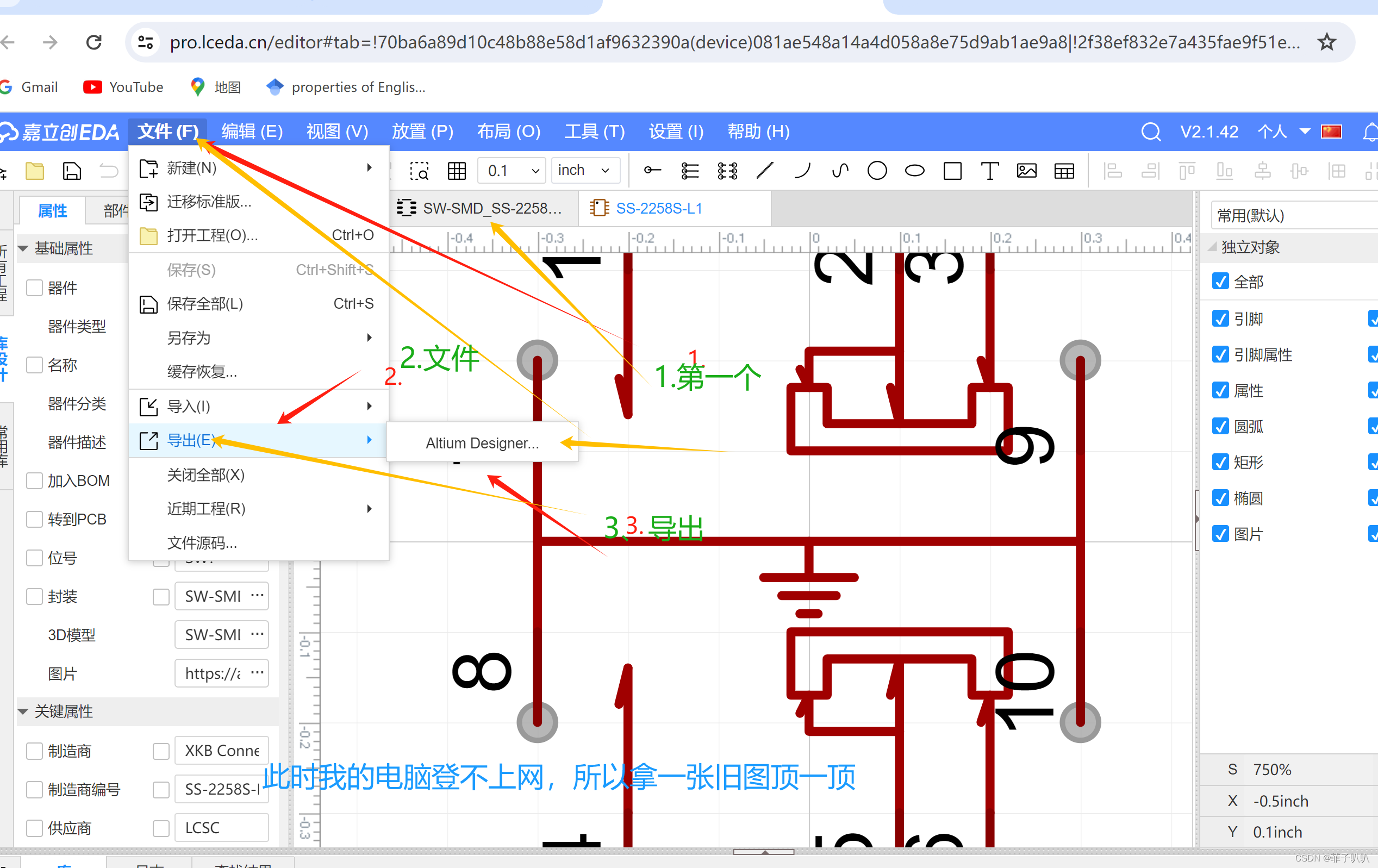The width and height of the screenshot is (1378, 868).
Task: Open the inch unit dropdown
Action: 584,171
